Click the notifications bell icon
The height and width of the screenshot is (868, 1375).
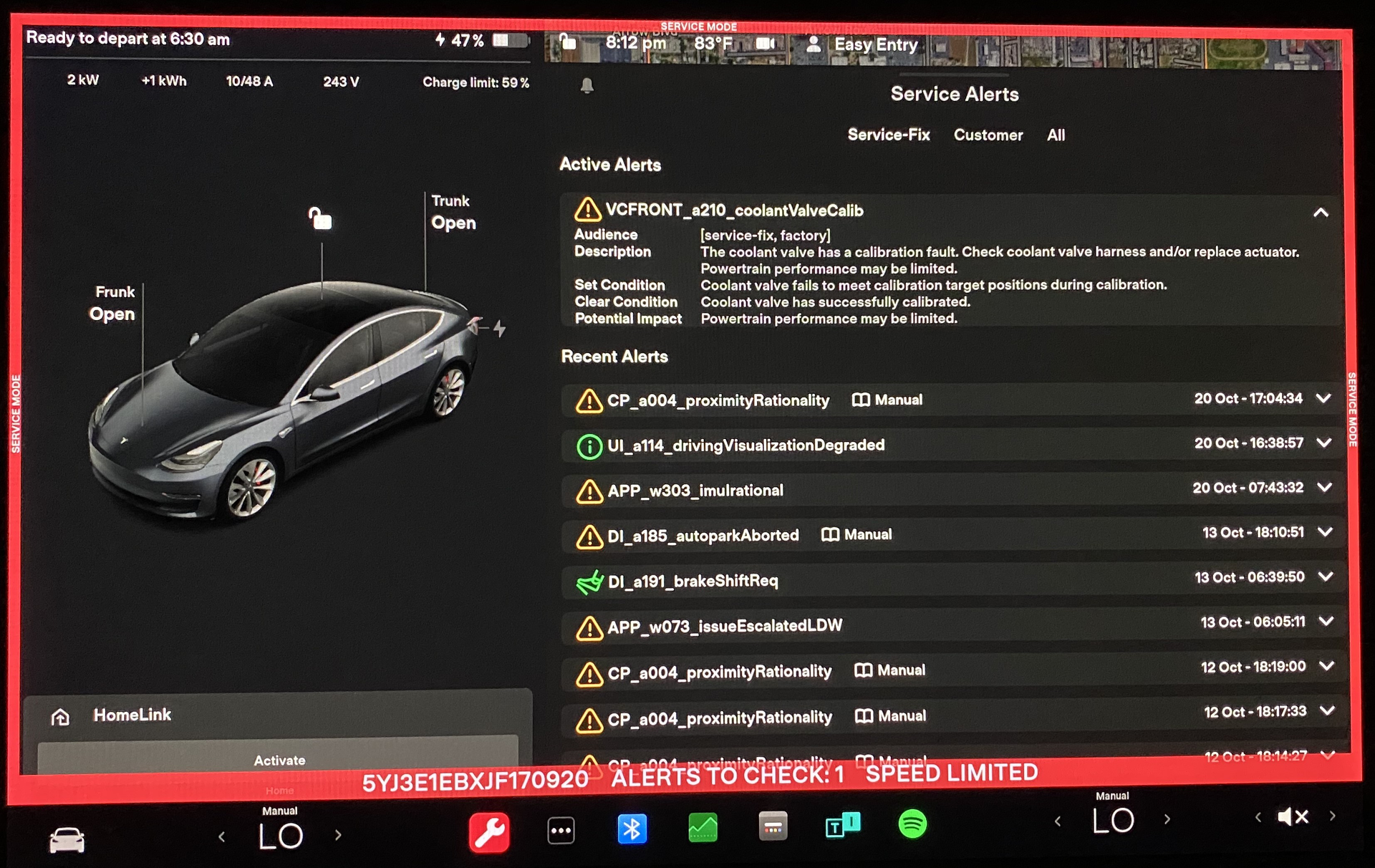pos(587,86)
